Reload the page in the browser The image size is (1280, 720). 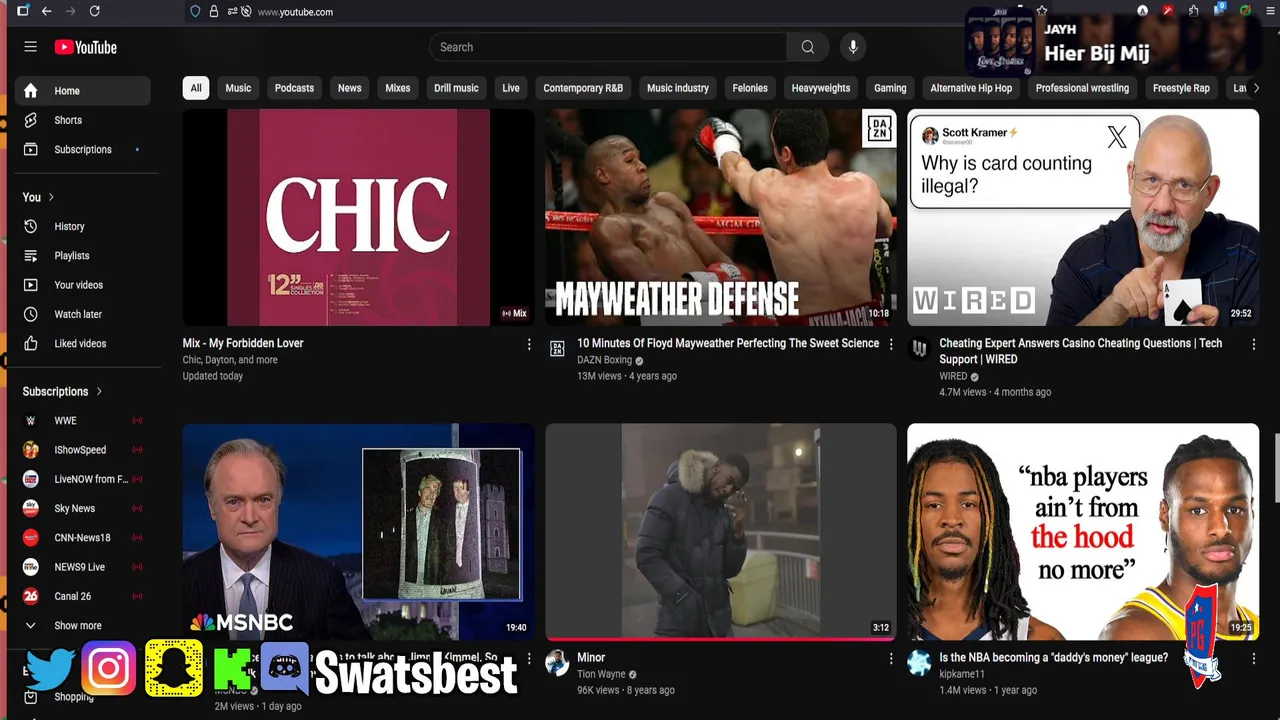(x=95, y=11)
